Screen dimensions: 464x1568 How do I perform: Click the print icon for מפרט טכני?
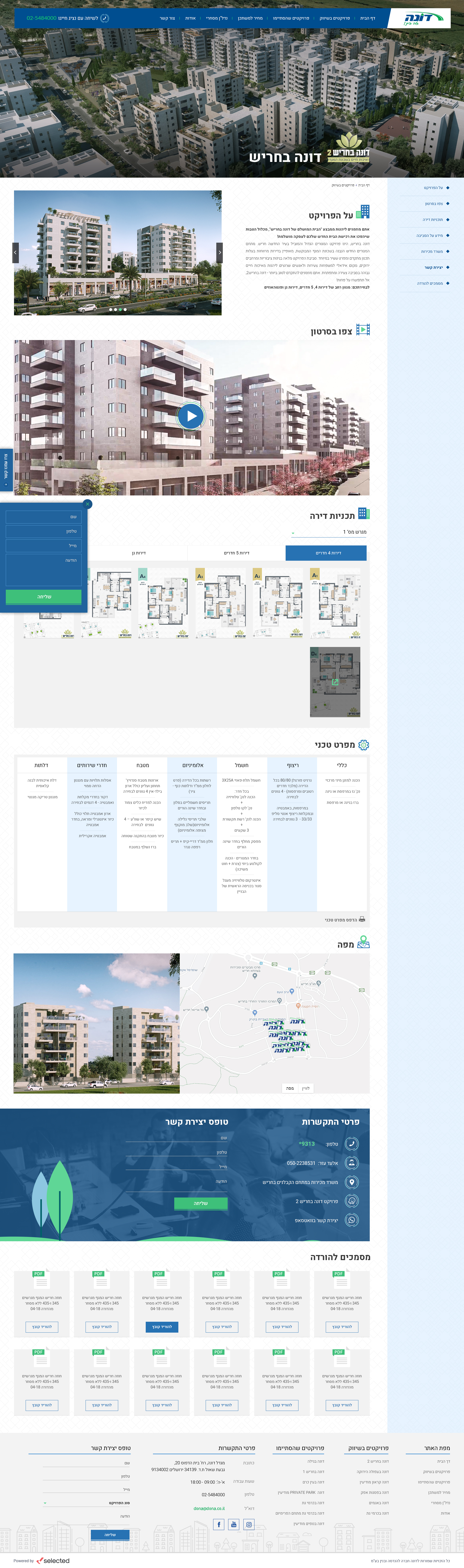tap(362, 919)
